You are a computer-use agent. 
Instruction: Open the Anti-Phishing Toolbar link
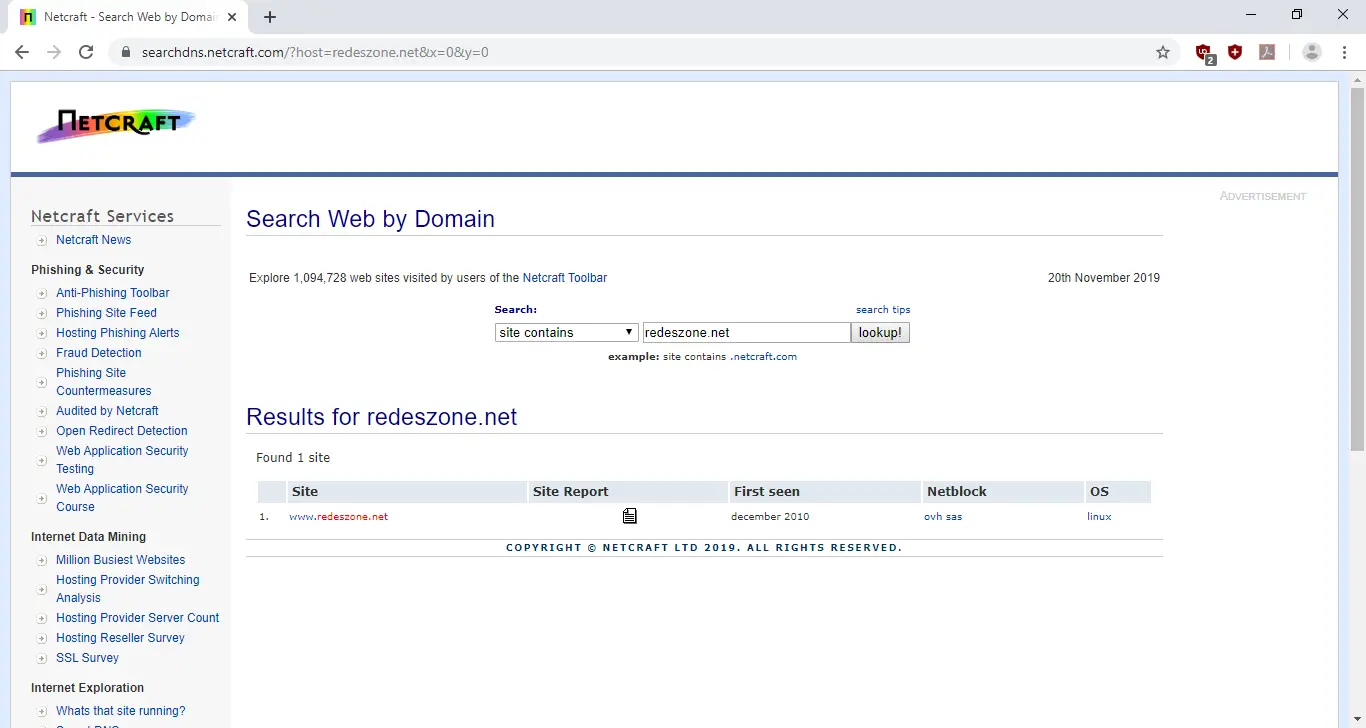tap(113, 293)
